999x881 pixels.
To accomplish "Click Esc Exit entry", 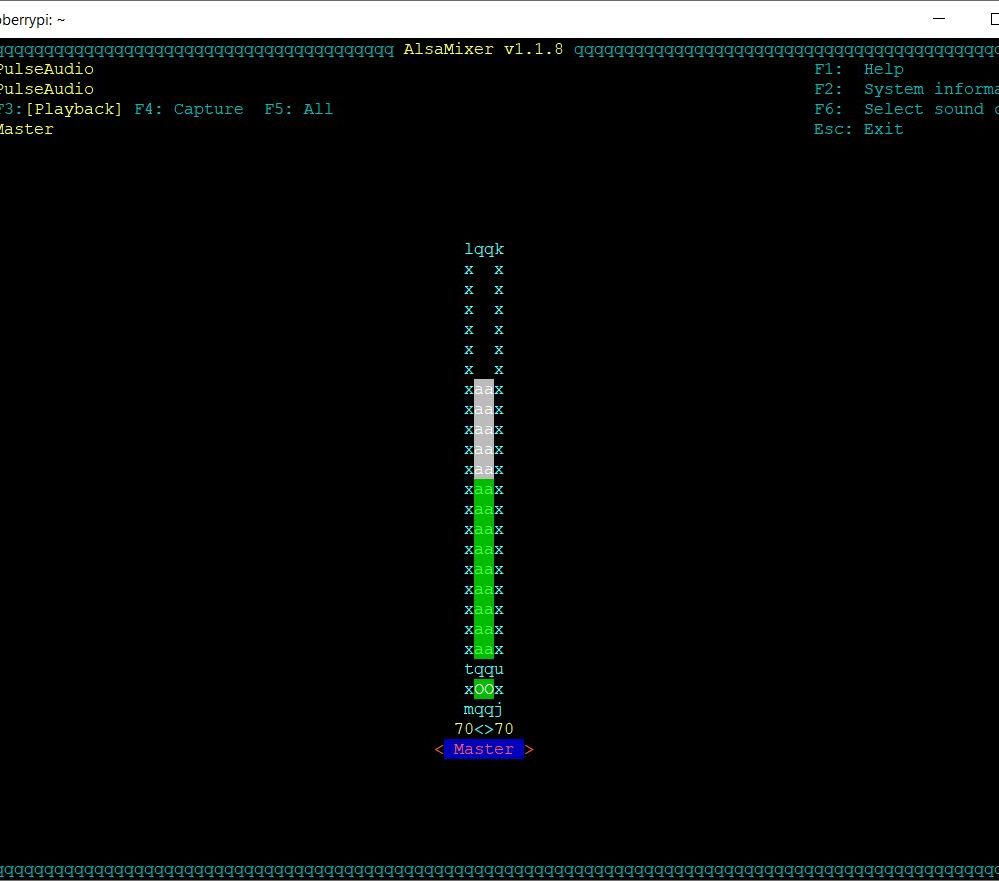I will point(859,129).
